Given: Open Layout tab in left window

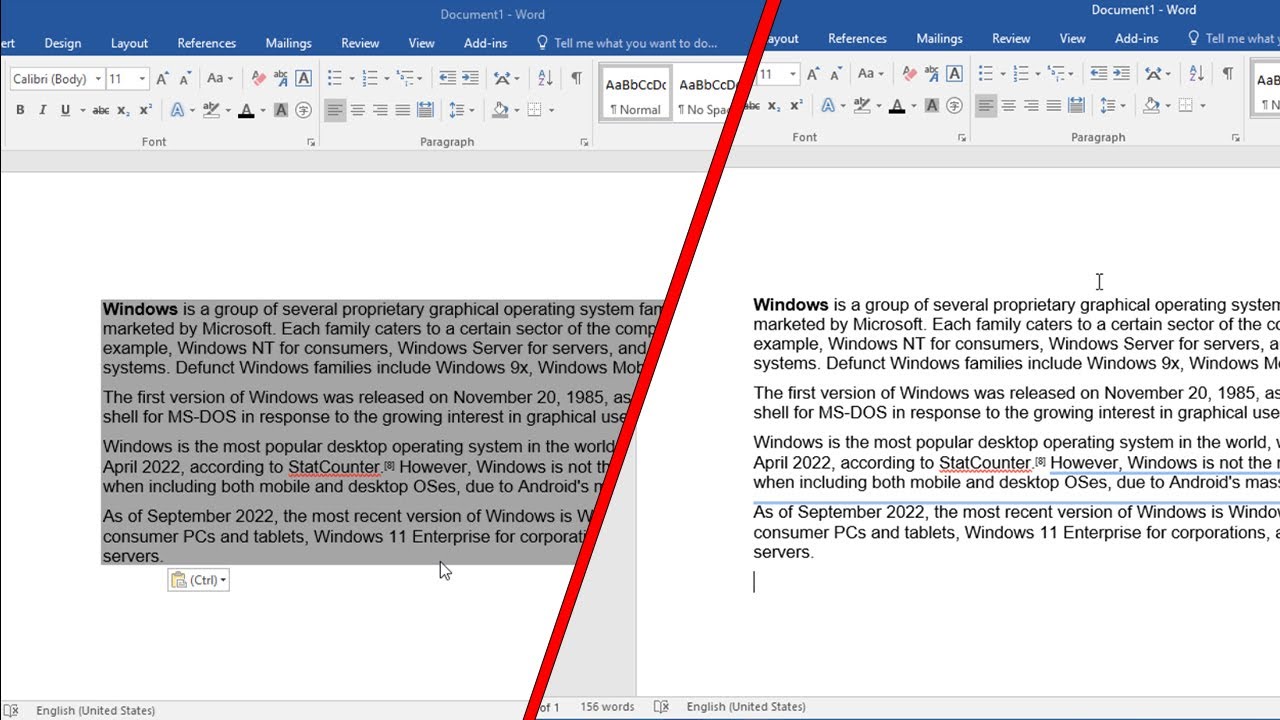Looking at the screenshot, I should click(x=129, y=43).
